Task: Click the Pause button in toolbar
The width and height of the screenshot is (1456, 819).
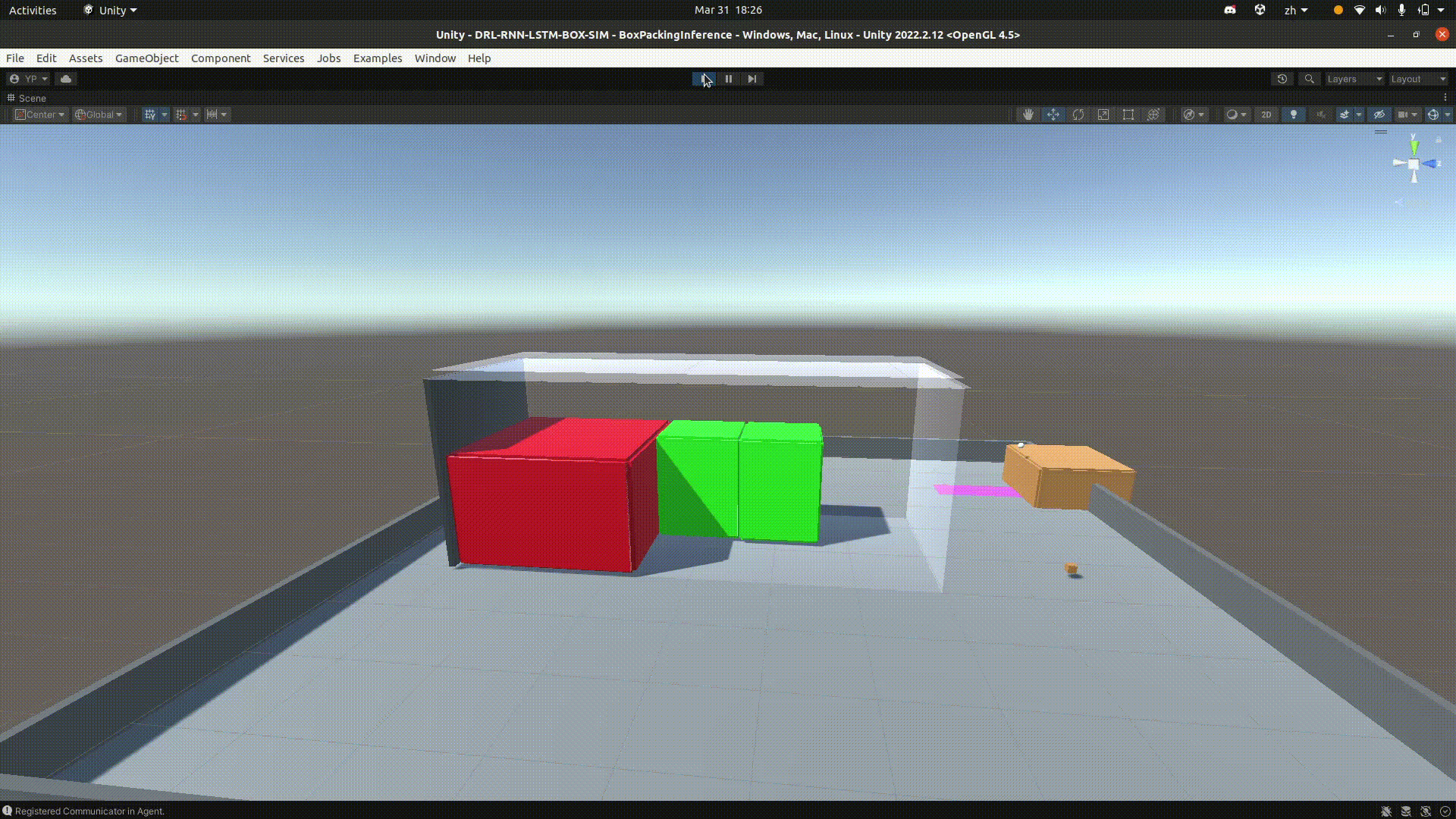Action: click(728, 79)
